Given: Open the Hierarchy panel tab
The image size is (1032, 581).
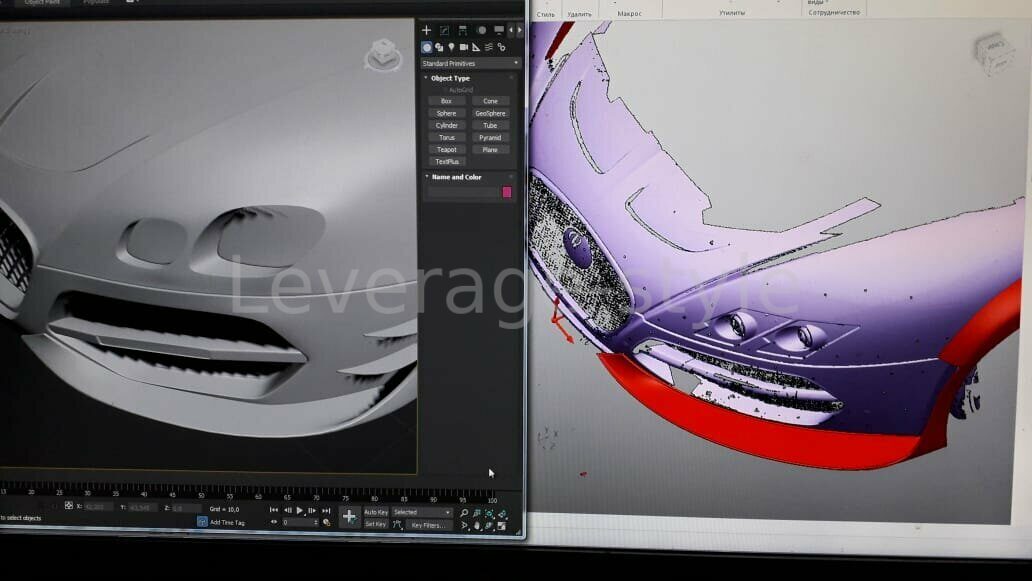Looking at the screenshot, I should pyautogui.click(x=462, y=30).
